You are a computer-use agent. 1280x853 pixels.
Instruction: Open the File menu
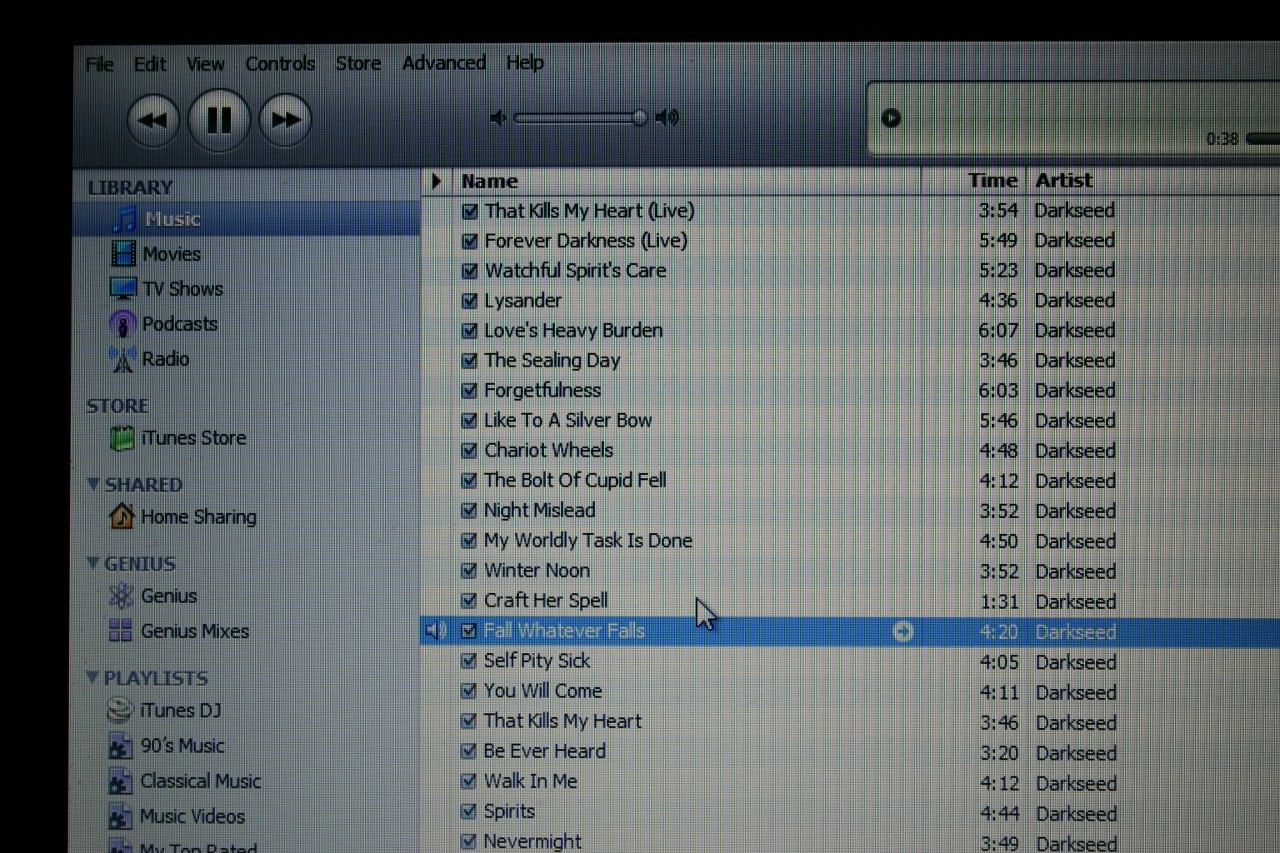(99, 64)
